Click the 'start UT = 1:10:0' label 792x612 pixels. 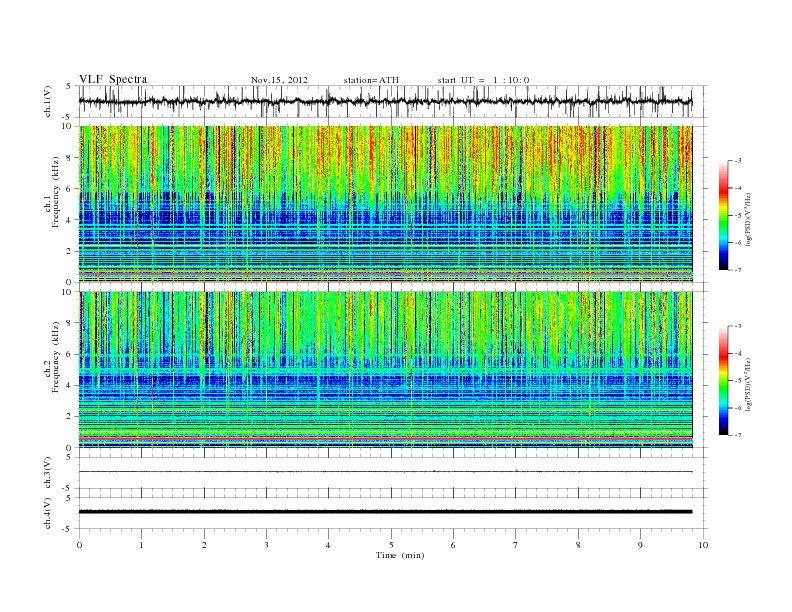tap(483, 80)
